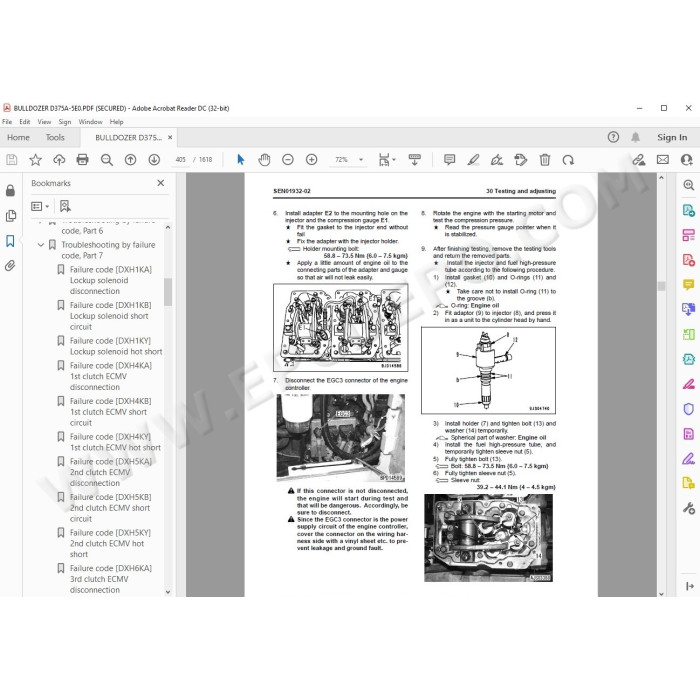The image size is (700, 700).
Task: Collapse Troubleshooting by failure code, Part 7
Action: click(x=41, y=245)
